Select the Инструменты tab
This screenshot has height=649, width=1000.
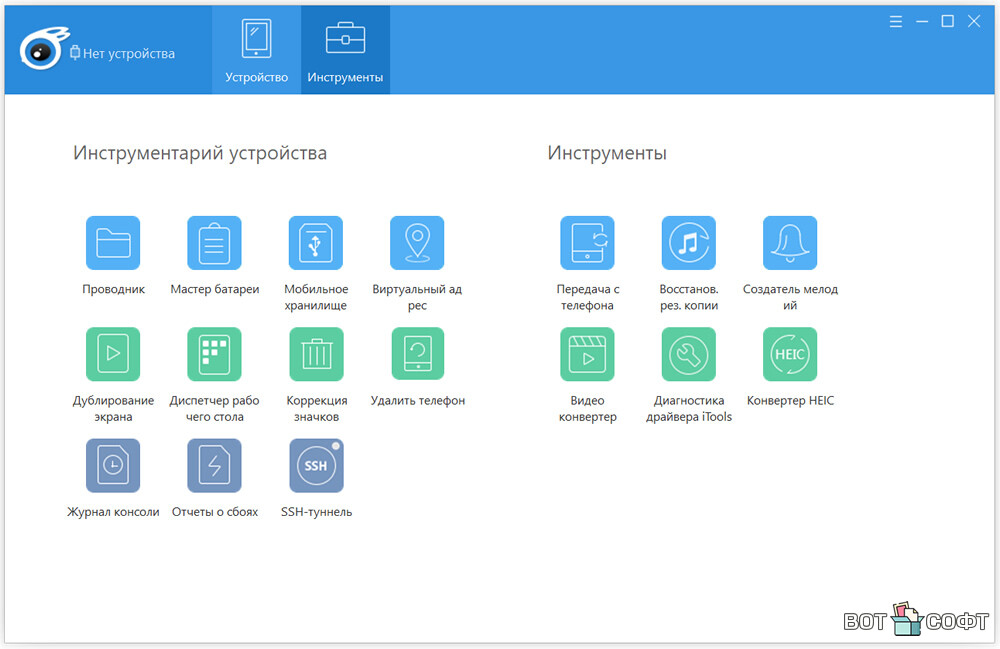click(345, 50)
